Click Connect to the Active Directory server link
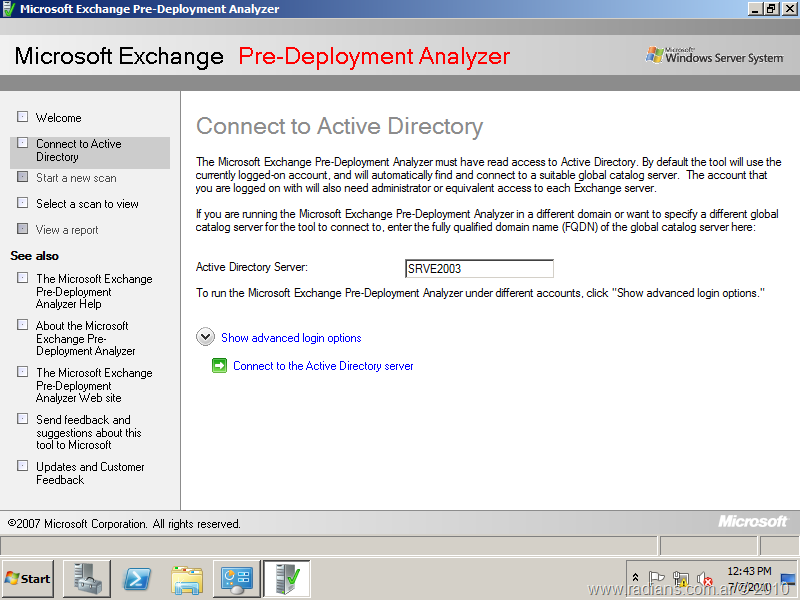Image resolution: width=800 pixels, height=600 pixels. (x=323, y=366)
